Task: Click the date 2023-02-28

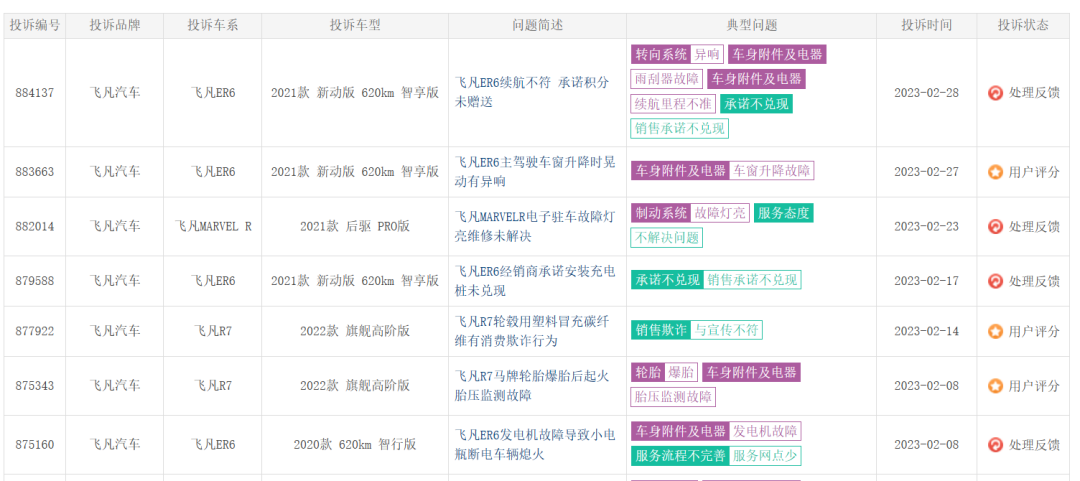Action: pos(926,93)
